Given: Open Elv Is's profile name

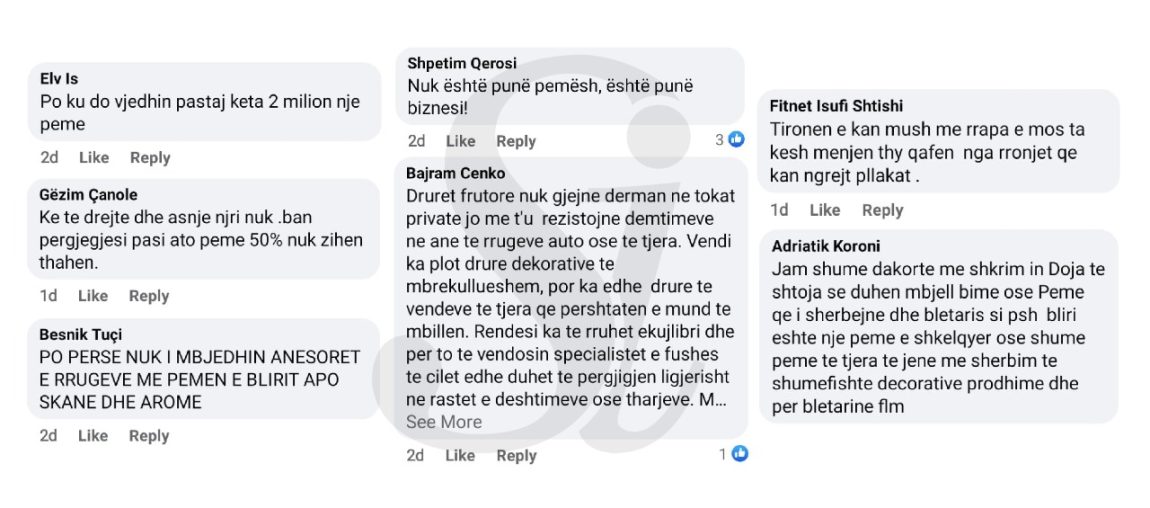Looking at the screenshot, I should pos(59,79).
